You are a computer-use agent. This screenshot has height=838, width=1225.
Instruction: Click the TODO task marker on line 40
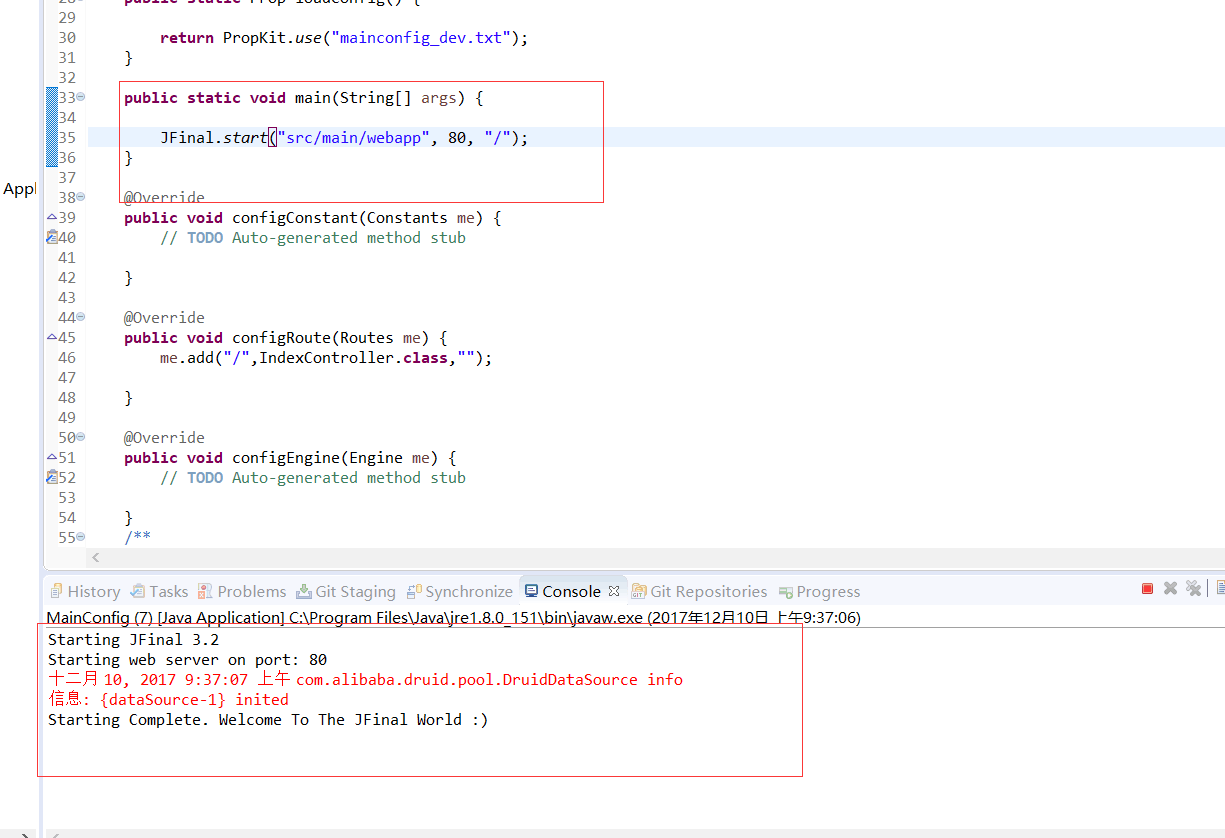click(x=52, y=237)
